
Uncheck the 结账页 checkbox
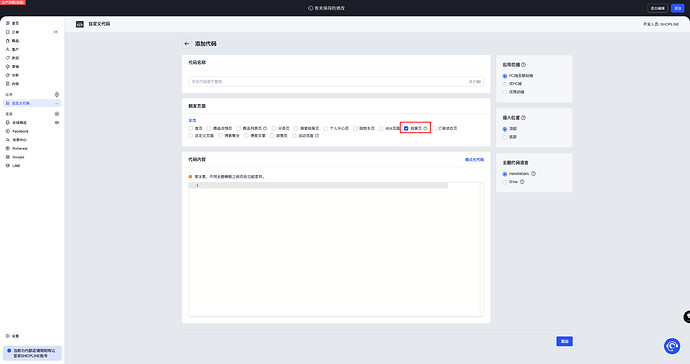click(x=406, y=129)
